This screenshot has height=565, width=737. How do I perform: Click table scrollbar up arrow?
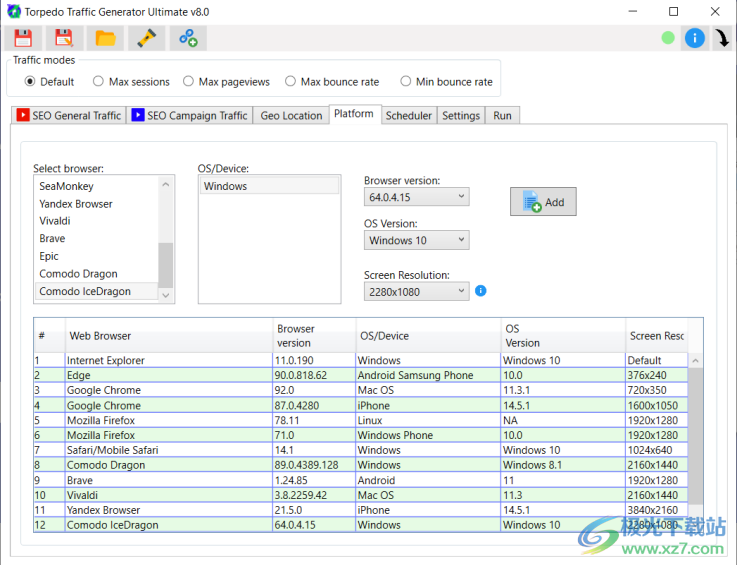[x=695, y=361]
